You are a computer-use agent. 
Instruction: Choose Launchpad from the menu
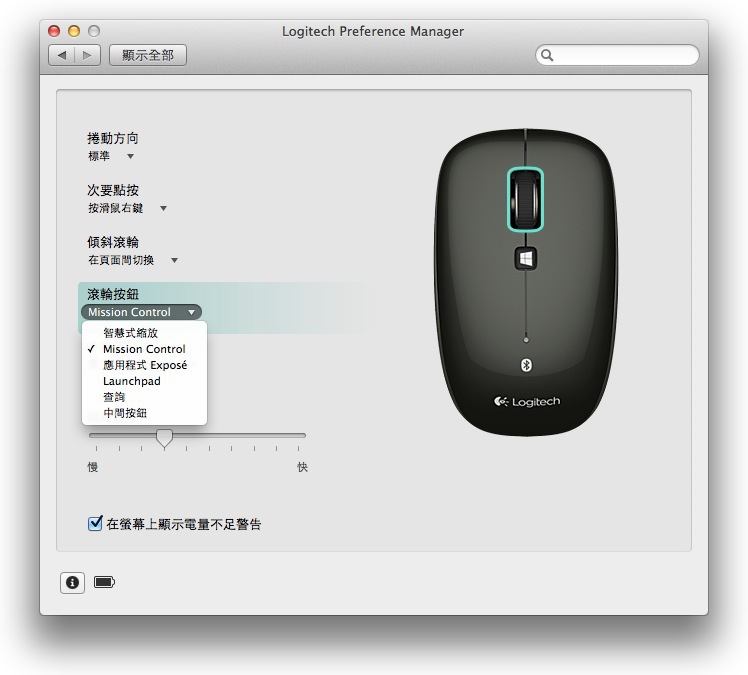coord(145,381)
